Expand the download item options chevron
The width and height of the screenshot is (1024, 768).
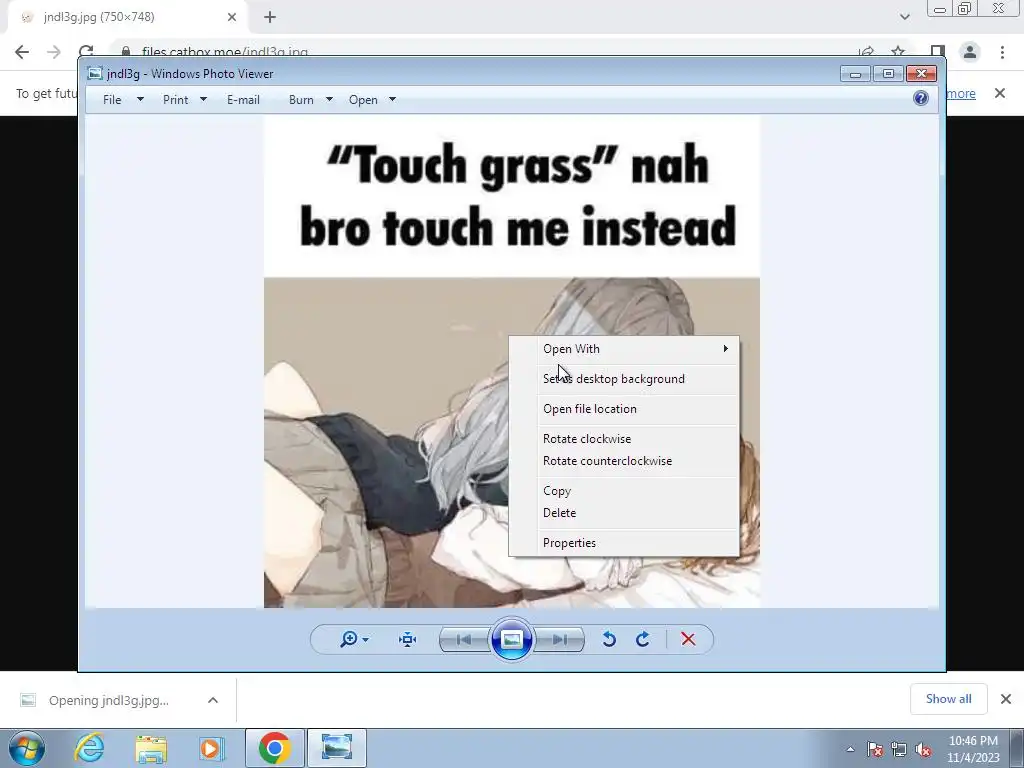pos(213,700)
